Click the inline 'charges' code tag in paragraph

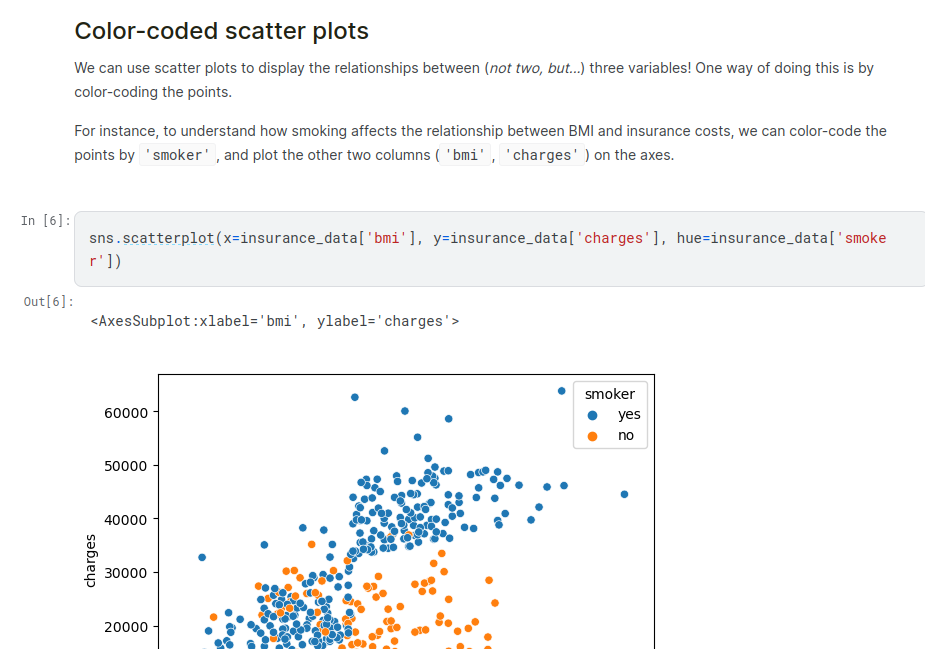pos(544,155)
